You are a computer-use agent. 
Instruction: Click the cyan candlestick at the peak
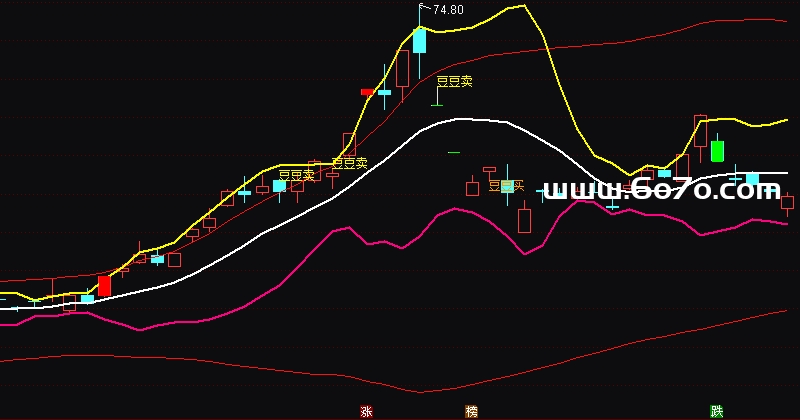click(x=419, y=40)
